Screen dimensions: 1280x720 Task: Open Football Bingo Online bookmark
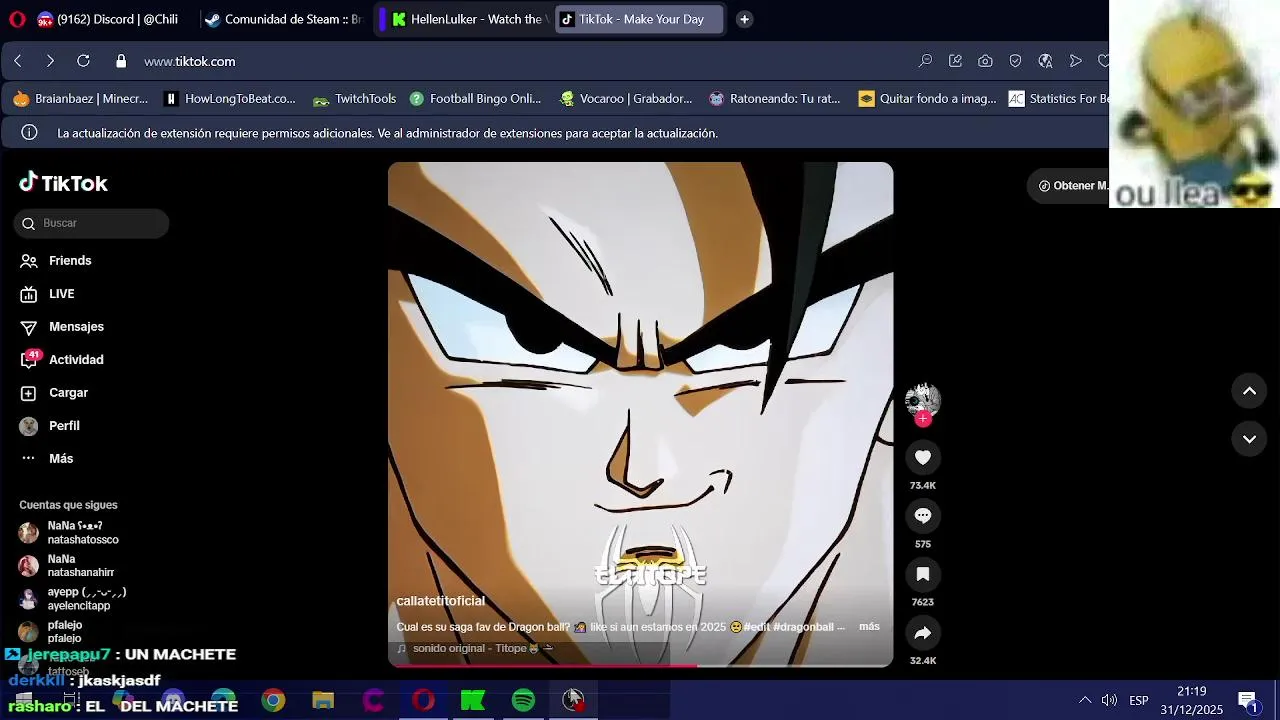pos(475,98)
